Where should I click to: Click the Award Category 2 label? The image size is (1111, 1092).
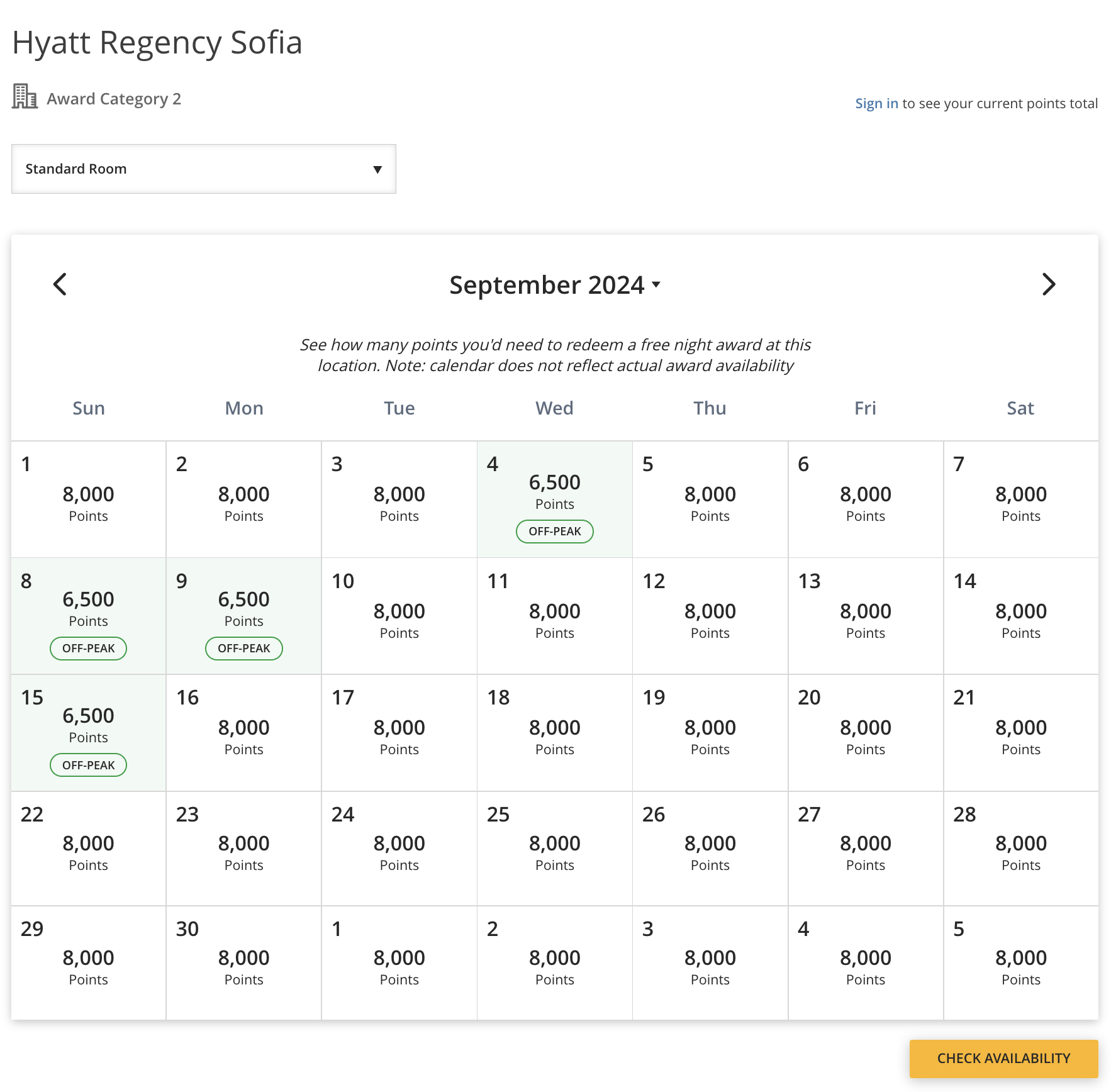[x=114, y=99]
